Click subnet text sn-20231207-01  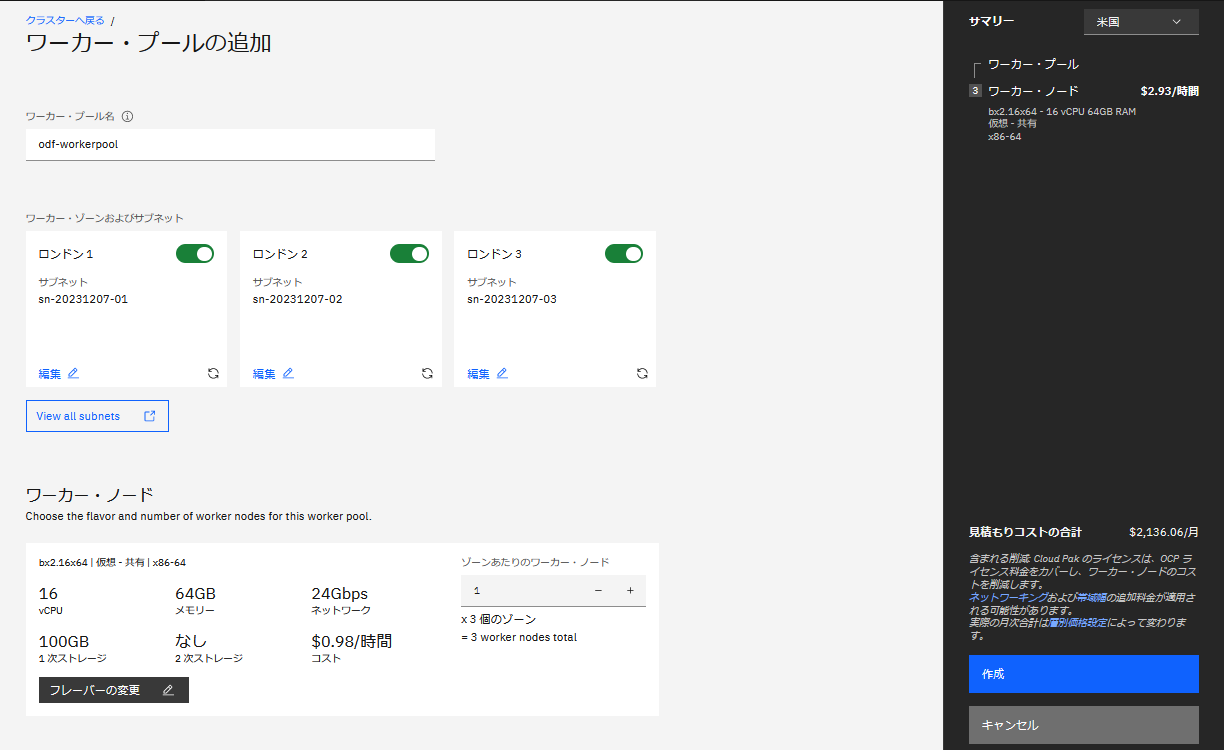click(83, 299)
